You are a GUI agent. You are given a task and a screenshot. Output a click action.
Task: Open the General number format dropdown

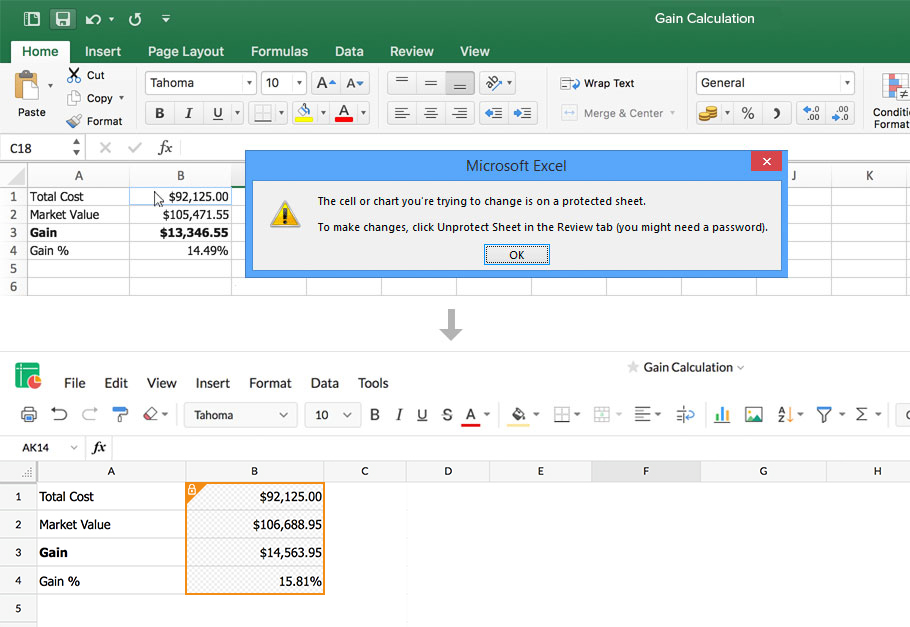click(x=775, y=83)
